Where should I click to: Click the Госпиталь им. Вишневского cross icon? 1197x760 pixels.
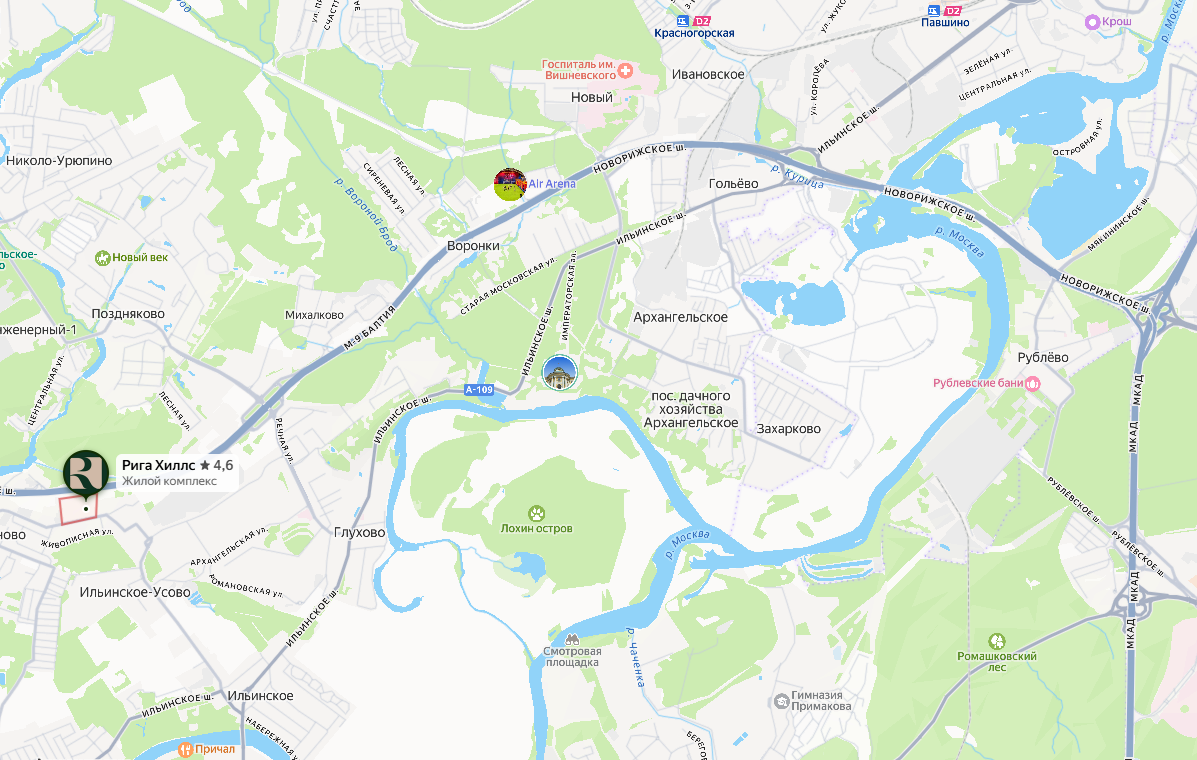click(626, 71)
